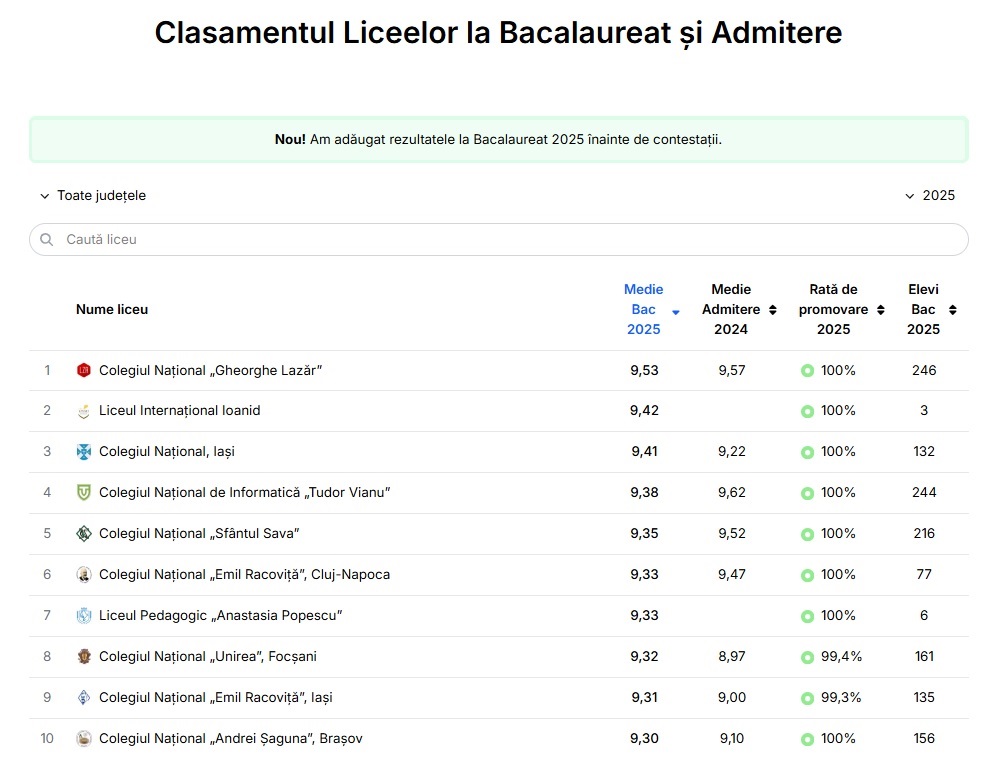Click green pass-rate circle for Sfântul Sava
This screenshot has height=759, width=988.
tap(807, 535)
